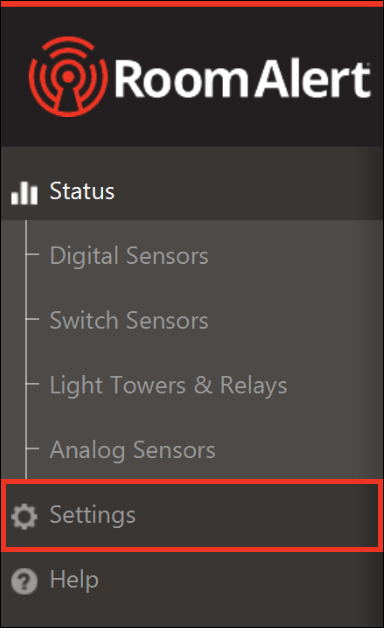Select Digital Sensors under Status
Image resolution: width=384 pixels, height=628 pixels.
129,256
